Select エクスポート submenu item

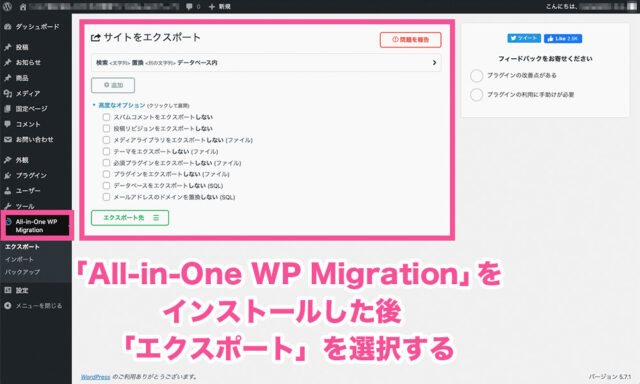pyautogui.click(x=22, y=246)
